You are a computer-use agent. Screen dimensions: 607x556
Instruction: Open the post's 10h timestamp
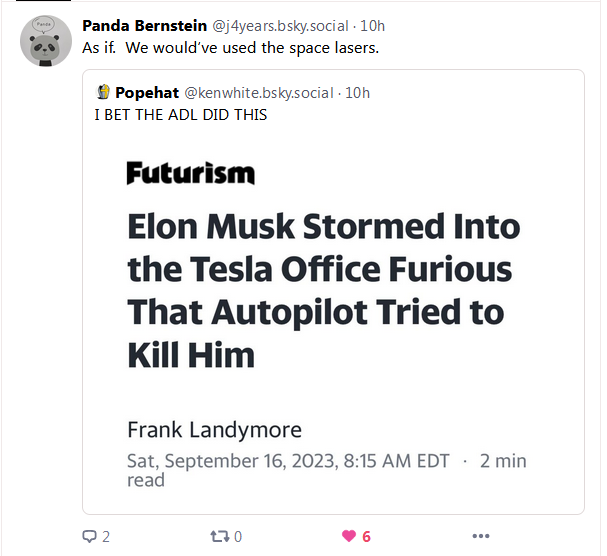[372, 26]
